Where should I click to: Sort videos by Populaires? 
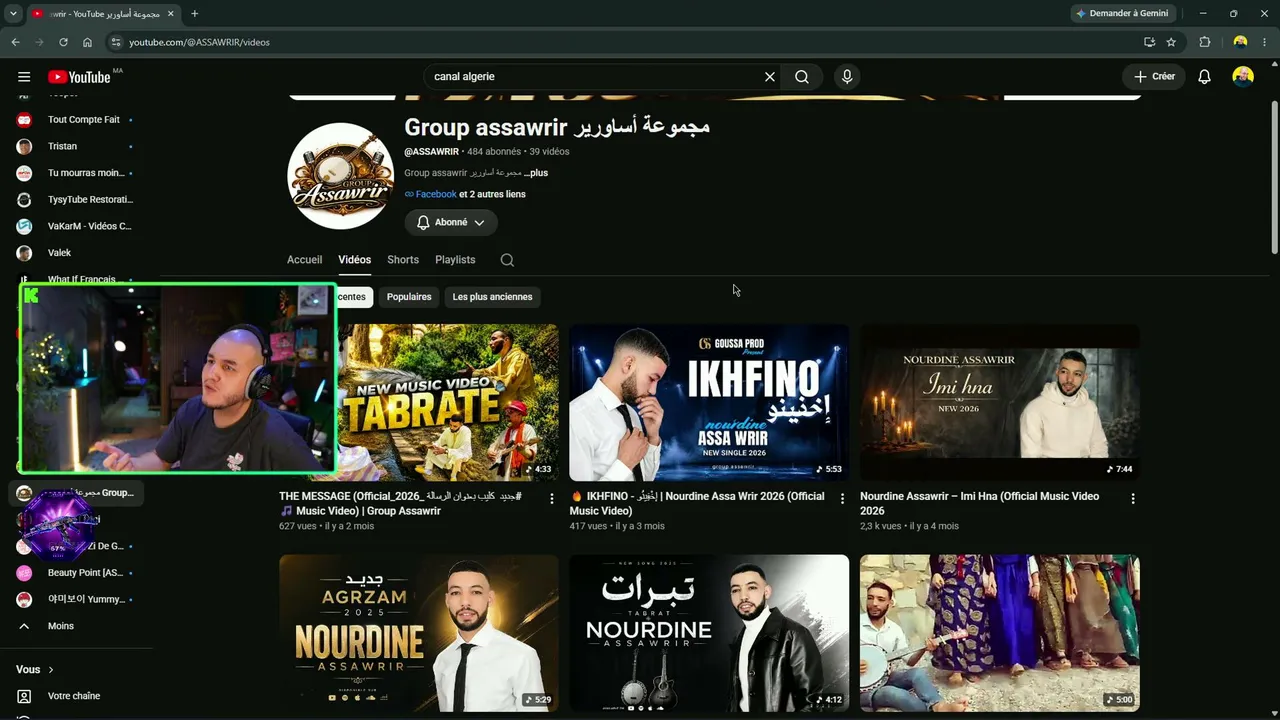tap(409, 297)
